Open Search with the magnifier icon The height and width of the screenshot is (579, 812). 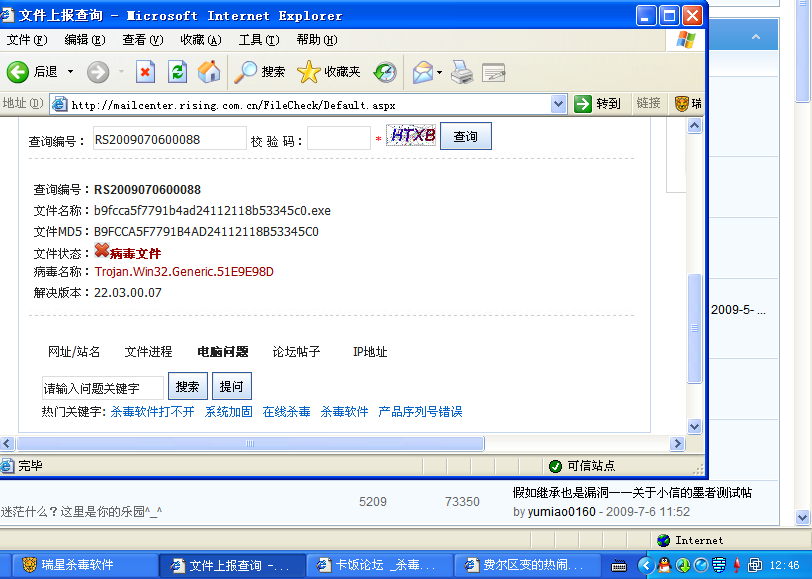(x=245, y=72)
